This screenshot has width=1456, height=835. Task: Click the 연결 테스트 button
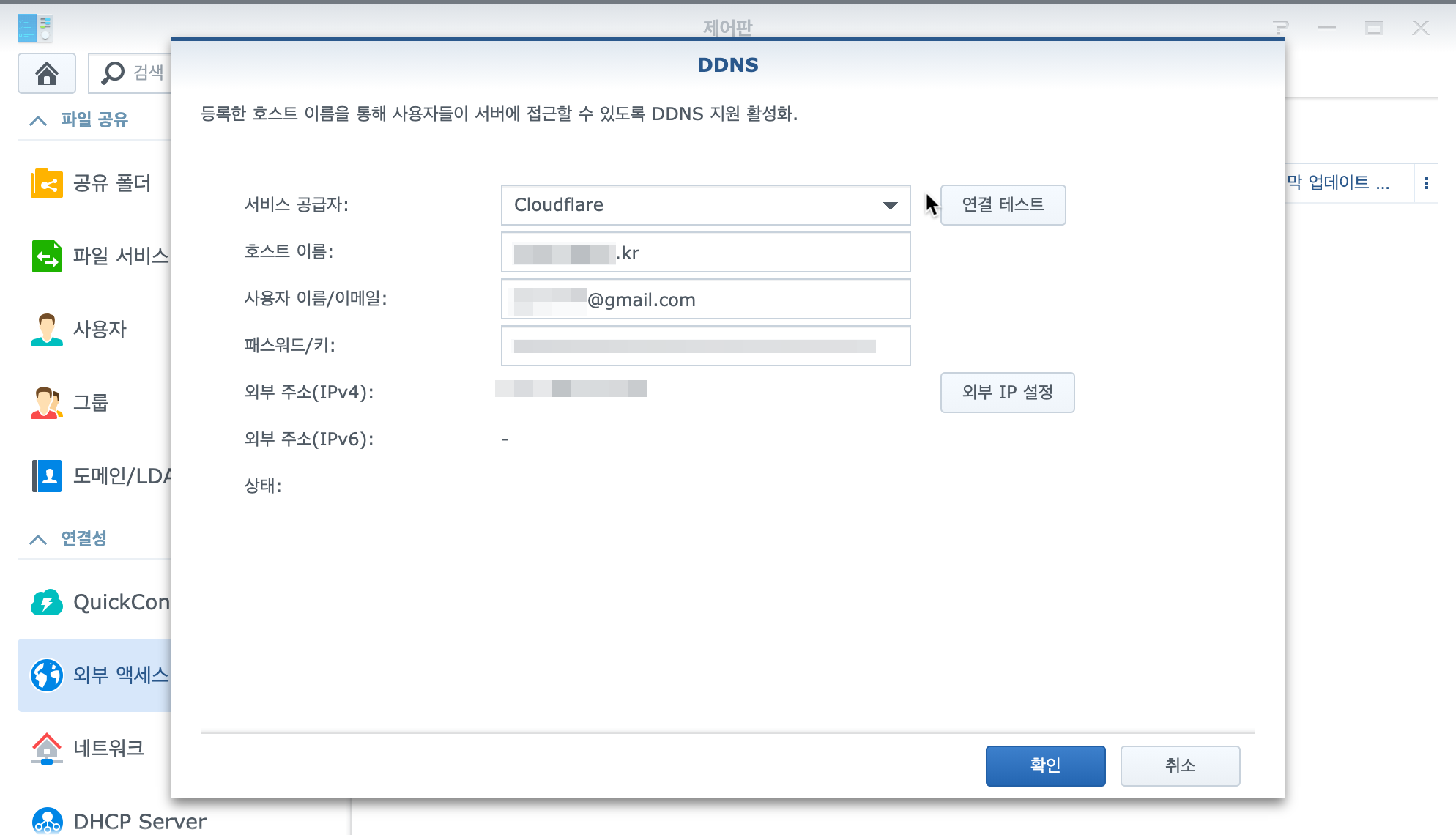tap(1003, 205)
